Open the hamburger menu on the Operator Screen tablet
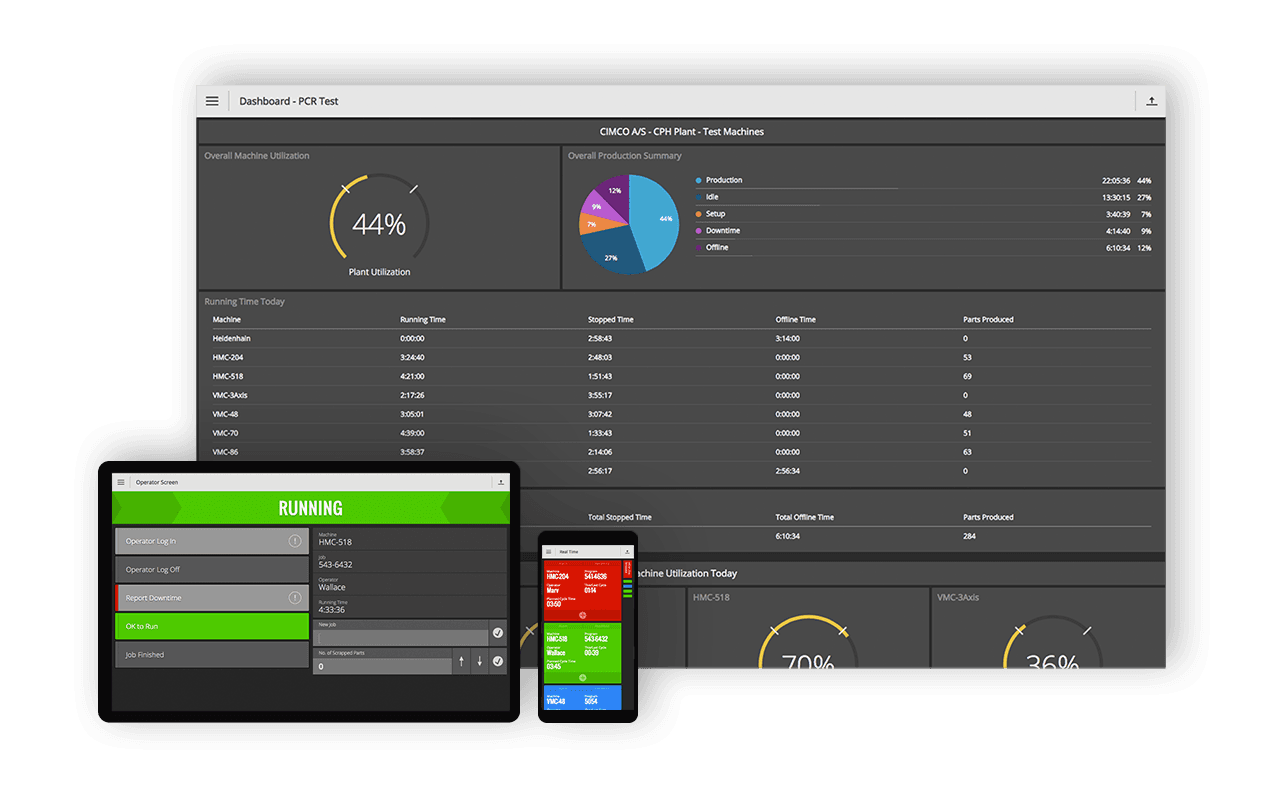Image resolution: width=1272 pixels, height=798 pixels. (121, 482)
